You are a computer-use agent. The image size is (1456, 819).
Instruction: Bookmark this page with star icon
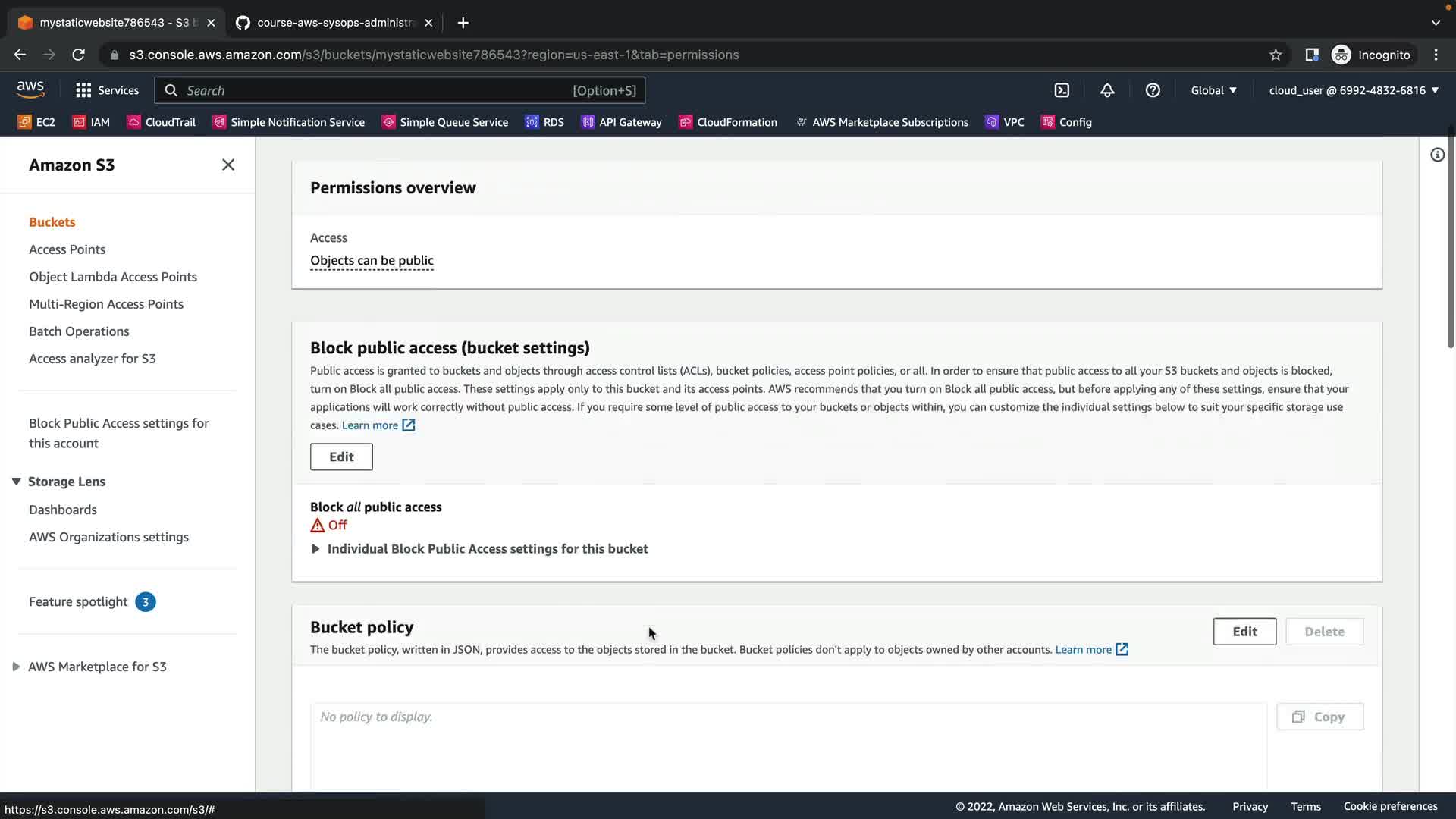coord(1276,55)
